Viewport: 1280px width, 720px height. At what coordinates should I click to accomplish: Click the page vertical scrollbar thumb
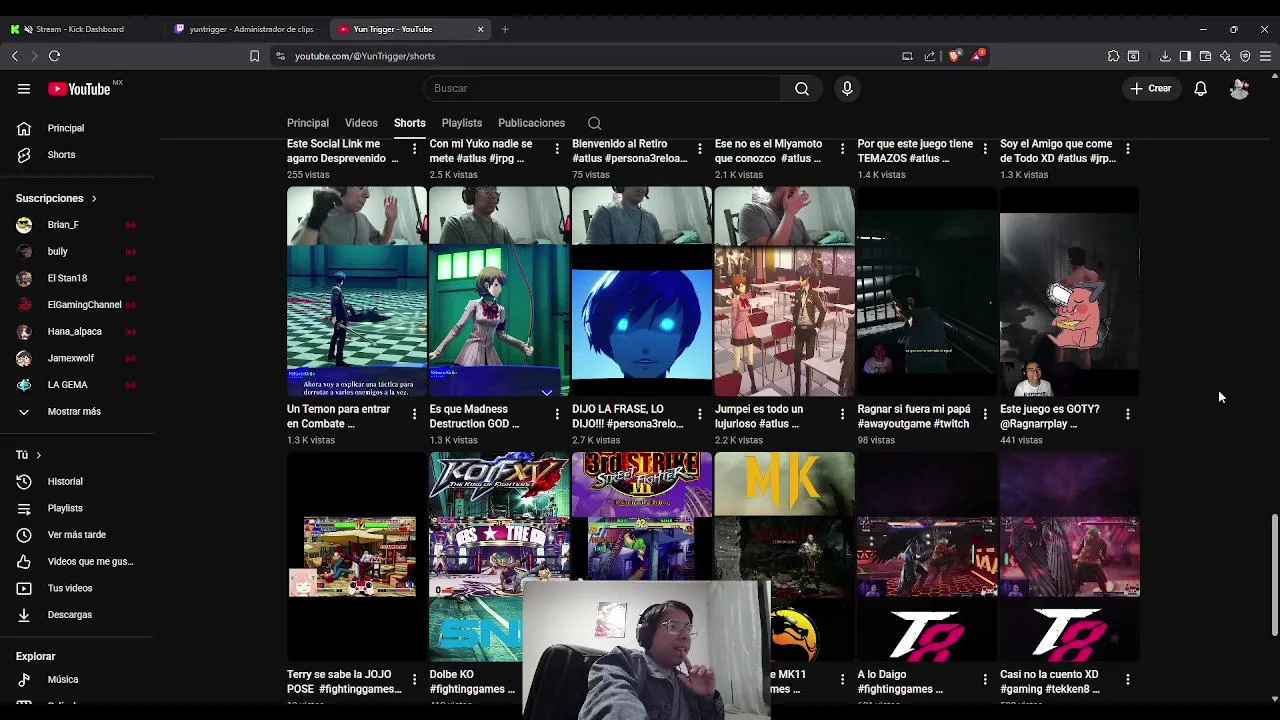click(x=1274, y=575)
